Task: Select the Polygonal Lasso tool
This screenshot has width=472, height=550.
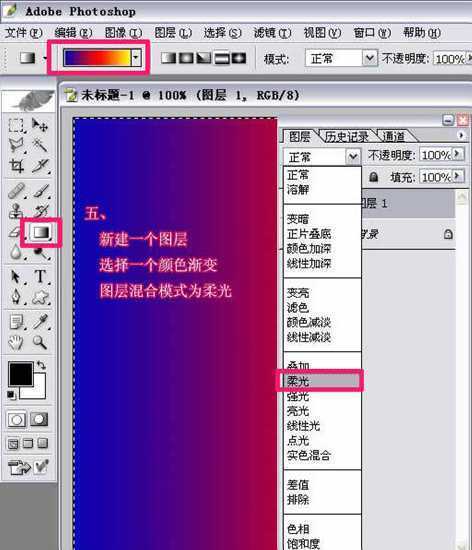Action: [16, 145]
